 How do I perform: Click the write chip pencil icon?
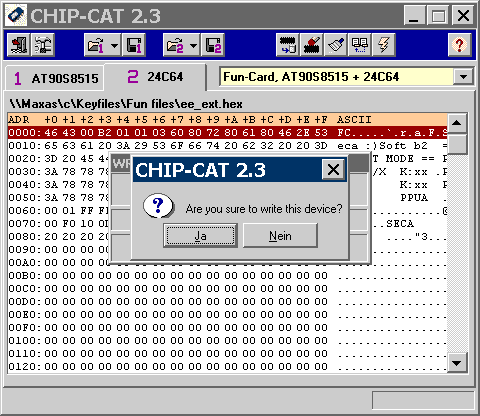pyautogui.click(x=312, y=45)
